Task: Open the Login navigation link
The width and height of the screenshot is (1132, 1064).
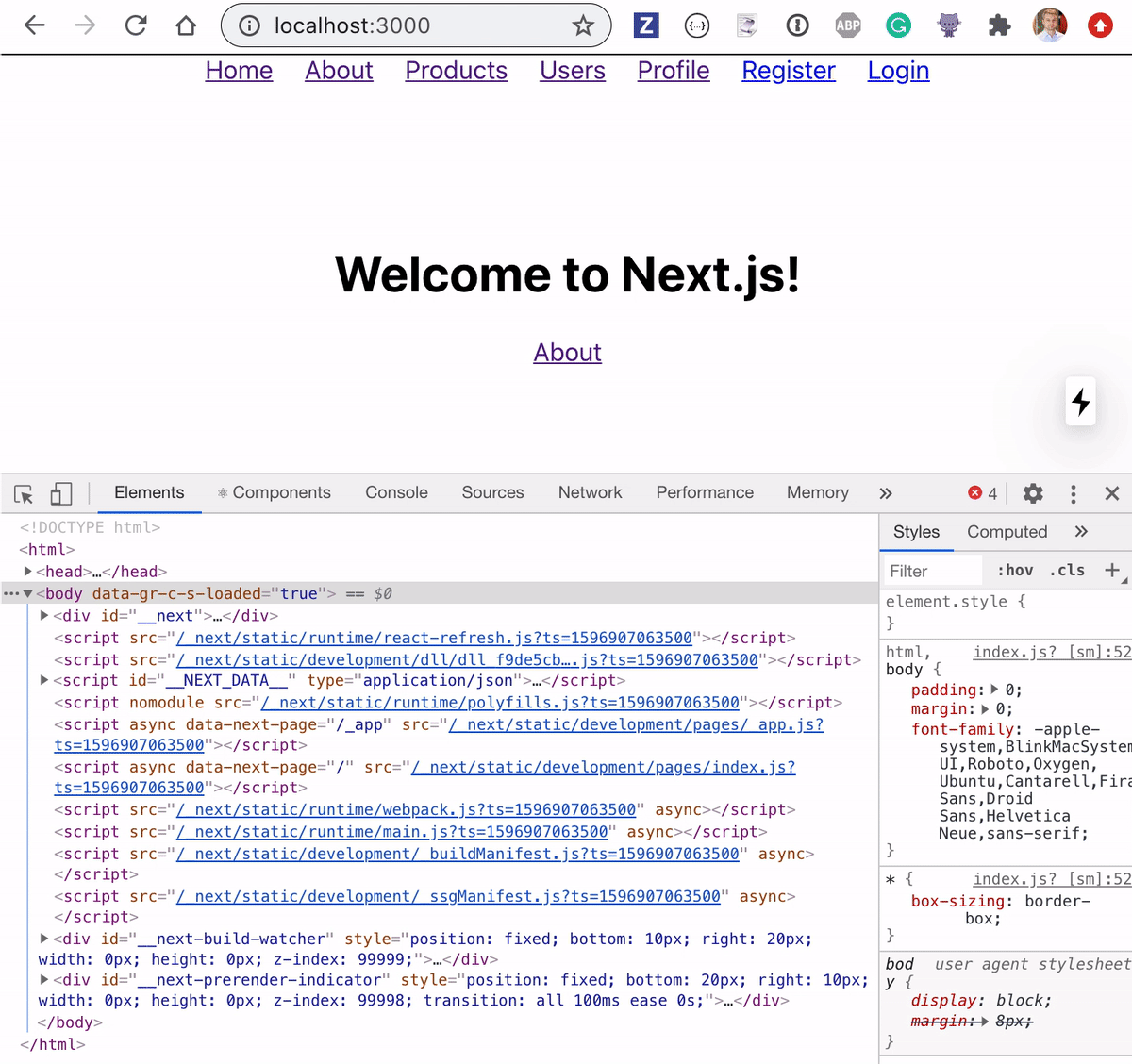Action: pos(898,71)
